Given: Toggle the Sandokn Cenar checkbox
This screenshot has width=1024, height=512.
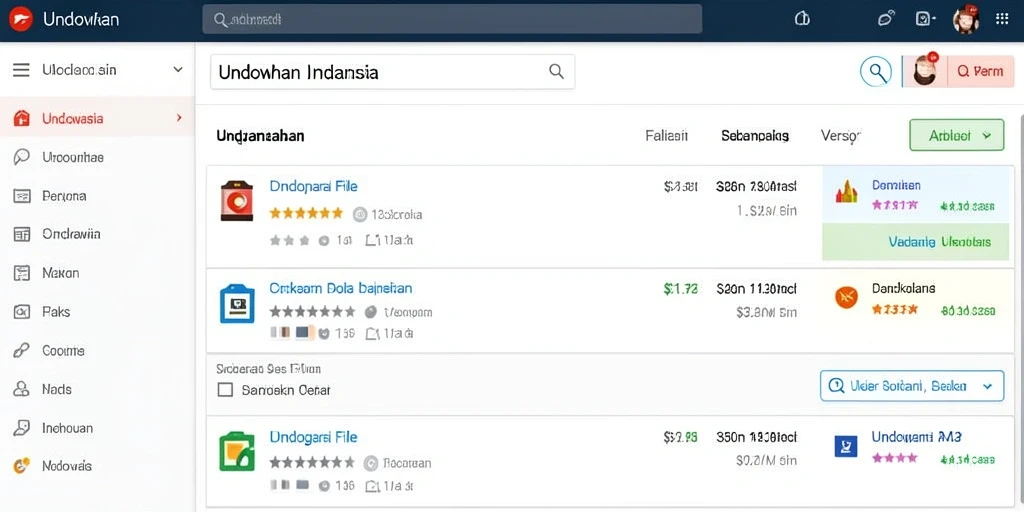Looking at the screenshot, I should click(225, 390).
